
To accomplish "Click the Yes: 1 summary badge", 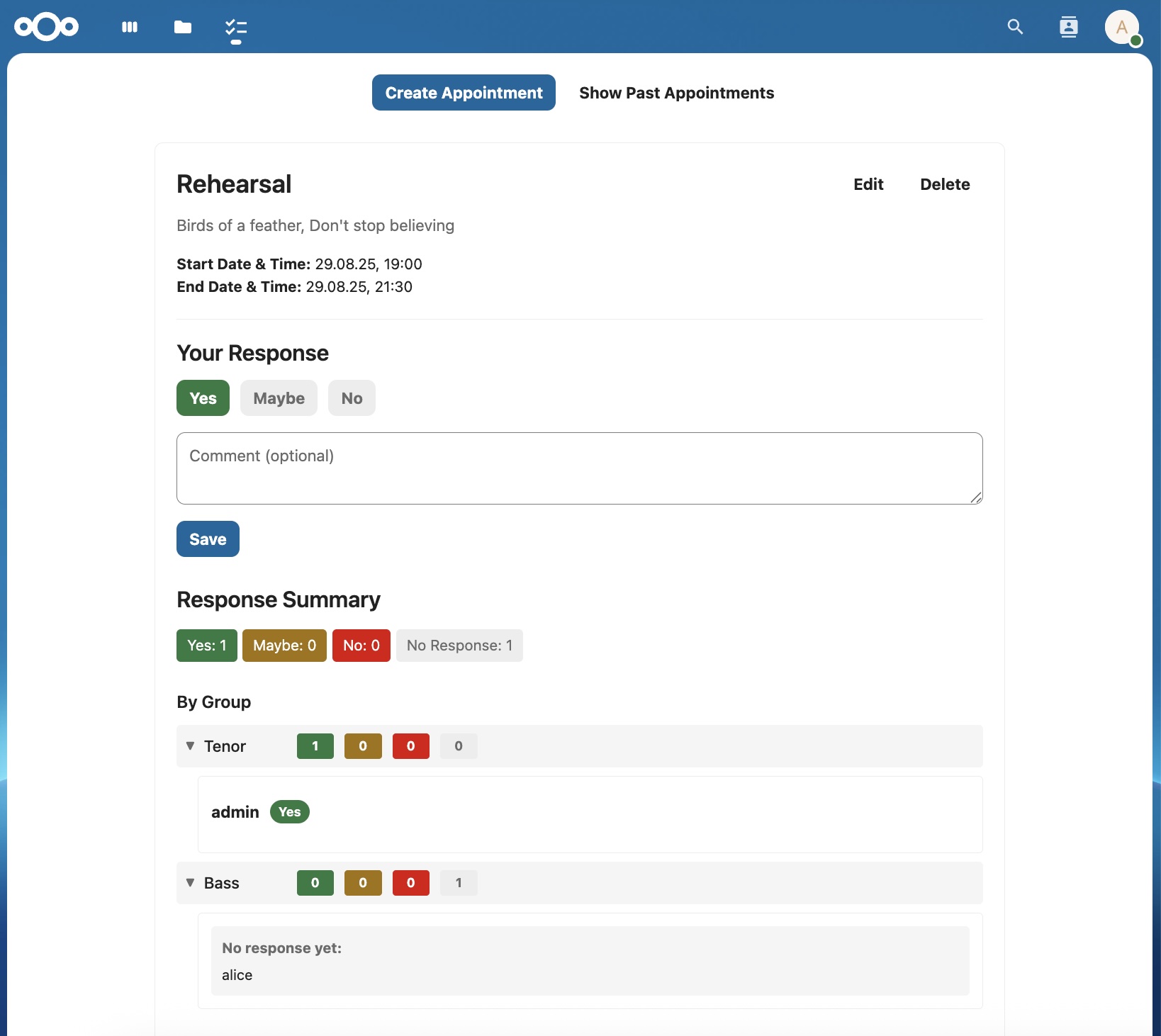I will 206,645.
